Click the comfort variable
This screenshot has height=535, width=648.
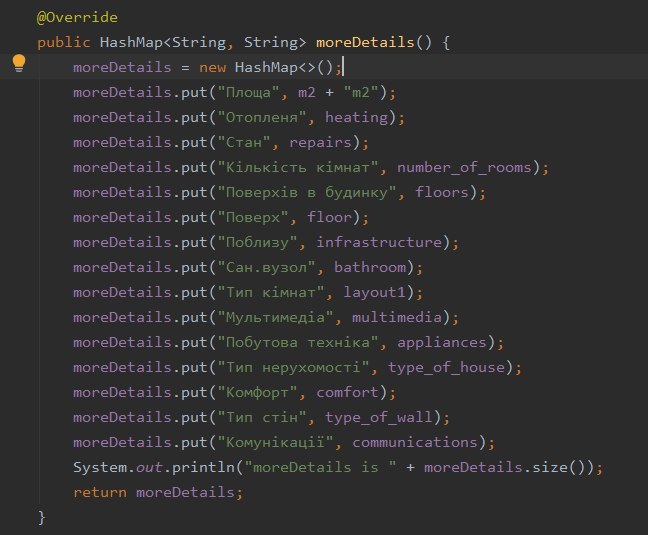coord(348,392)
